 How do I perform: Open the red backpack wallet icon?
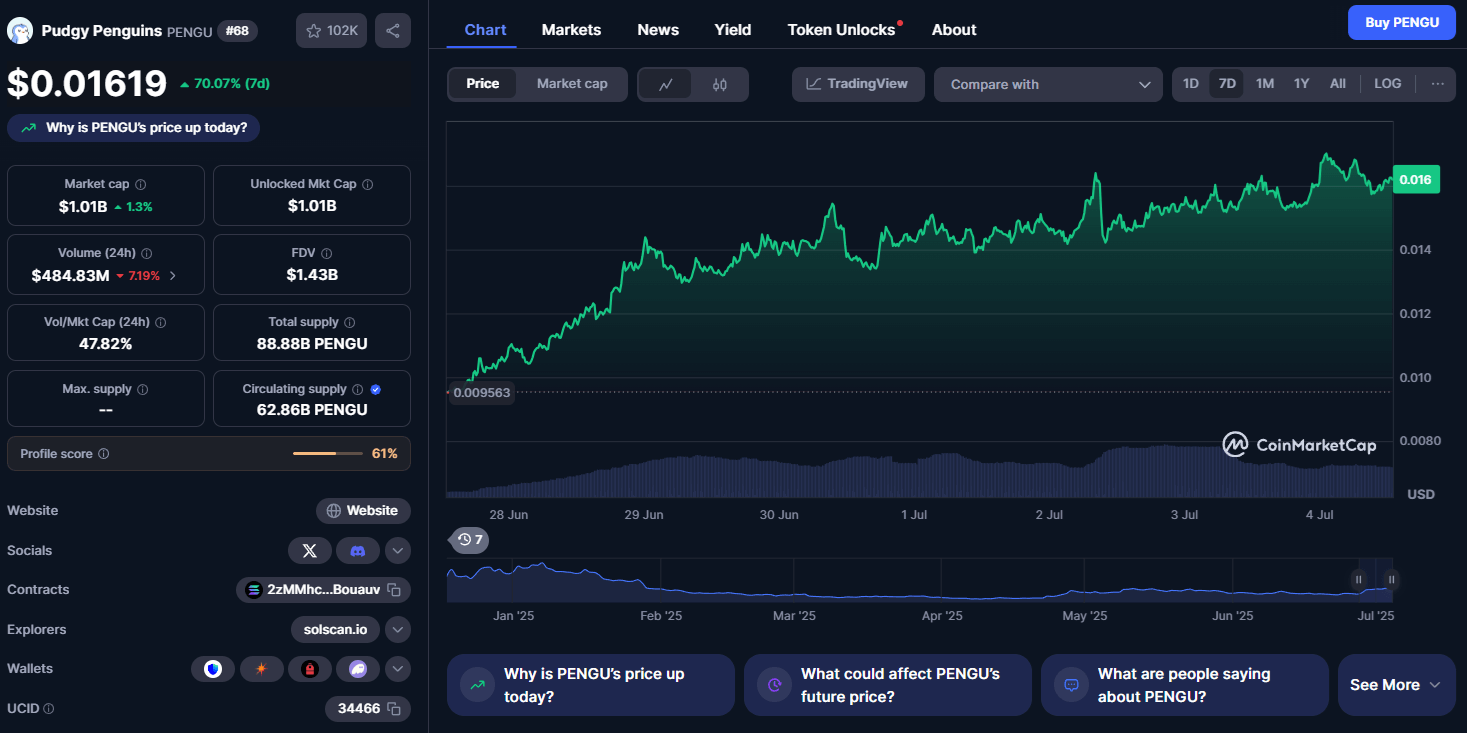[310, 669]
